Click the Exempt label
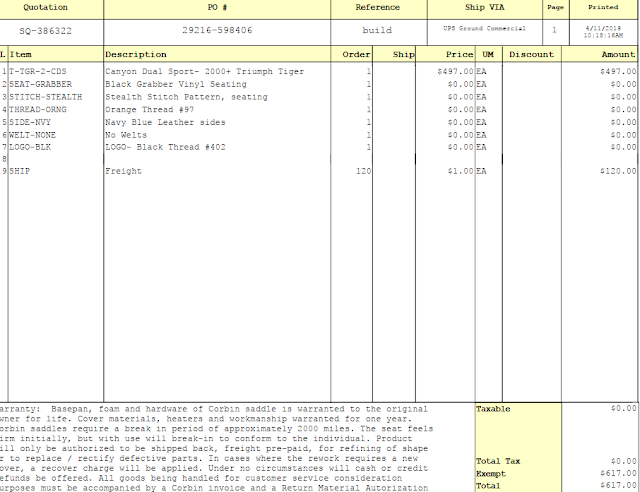The image size is (640, 492). pos(491,474)
